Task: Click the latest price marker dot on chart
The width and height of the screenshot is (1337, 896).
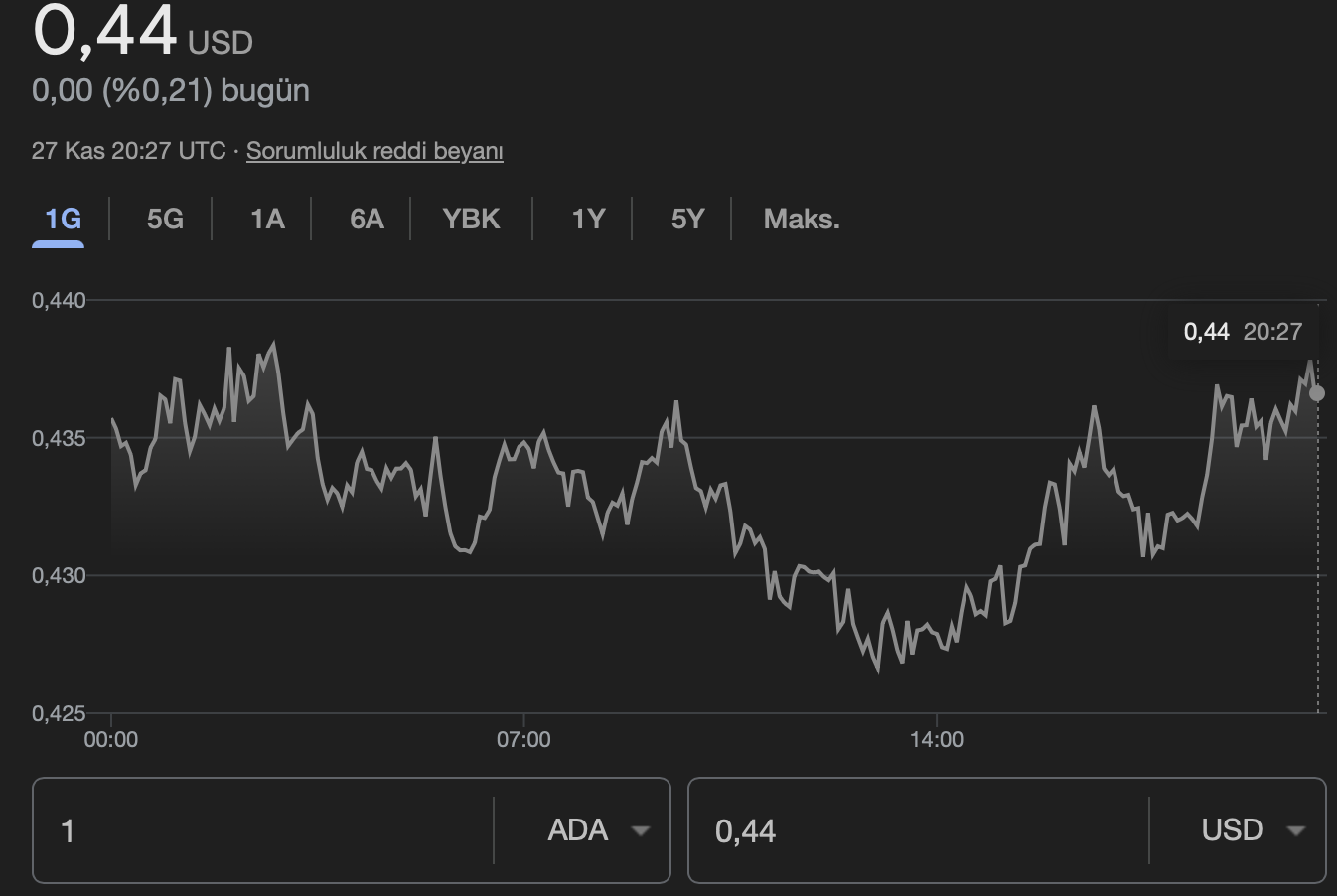Action: coord(1317,393)
